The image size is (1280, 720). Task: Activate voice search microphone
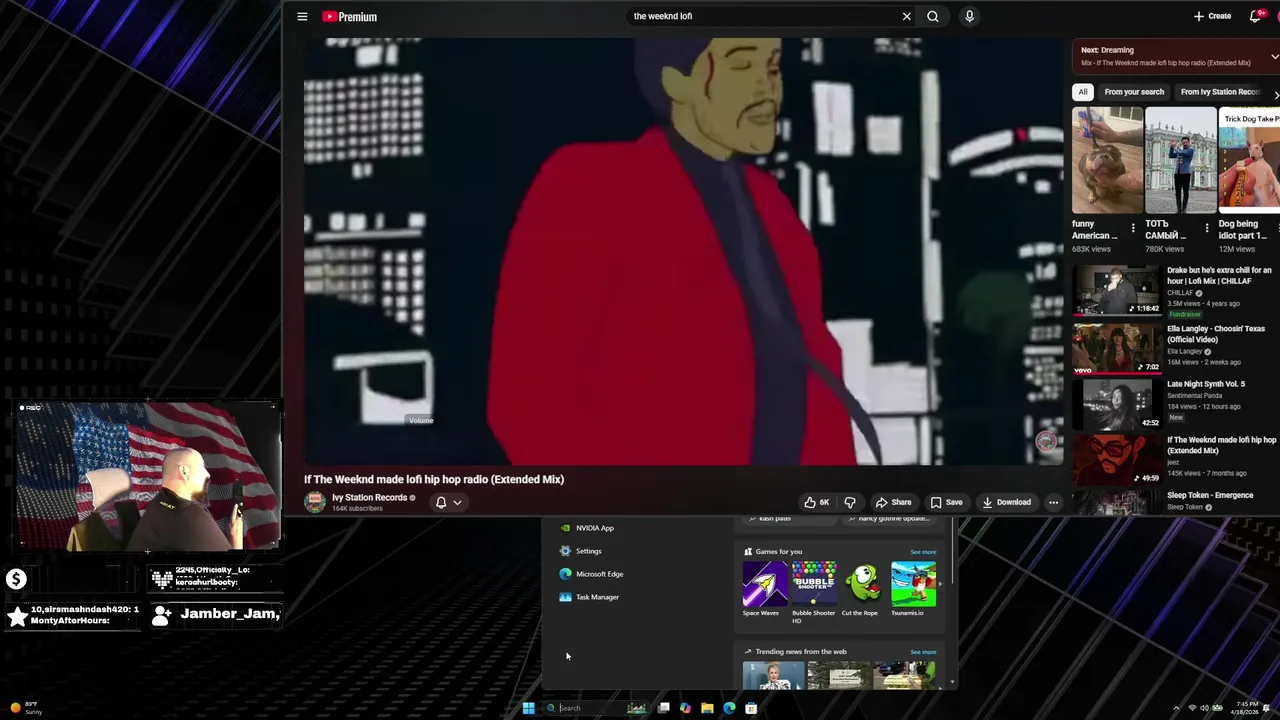pos(969,16)
